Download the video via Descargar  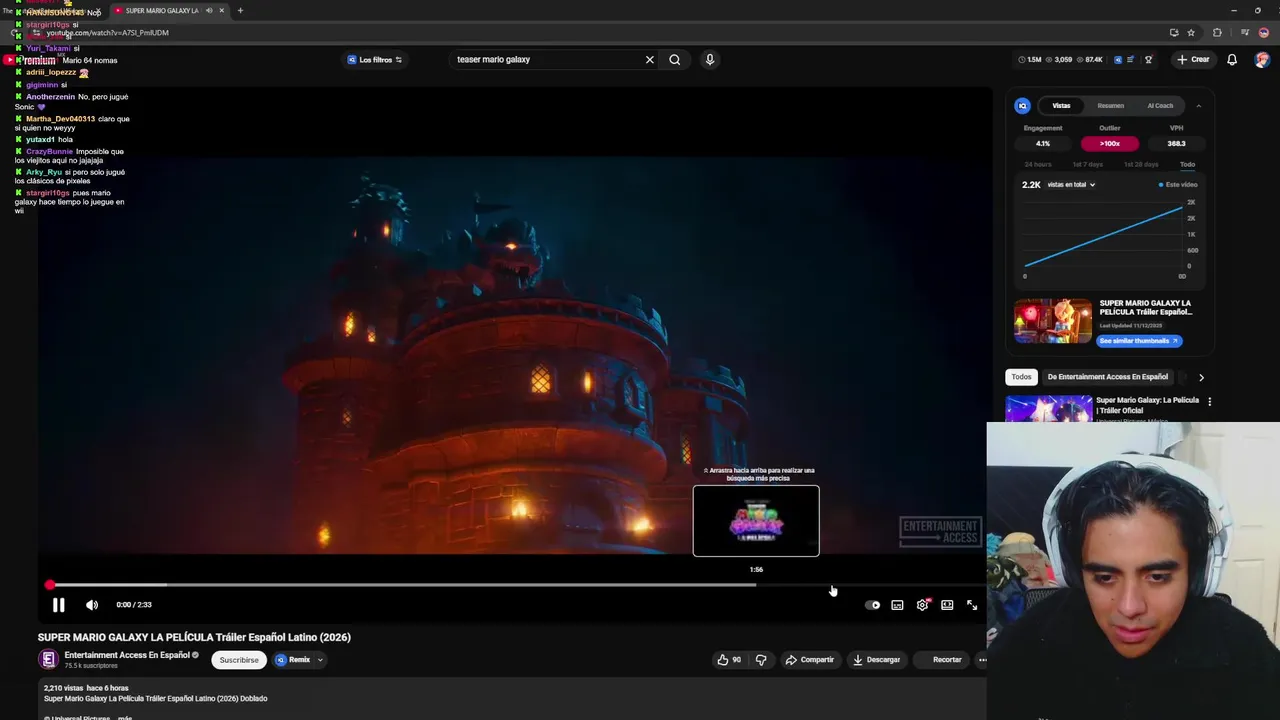point(876,660)
